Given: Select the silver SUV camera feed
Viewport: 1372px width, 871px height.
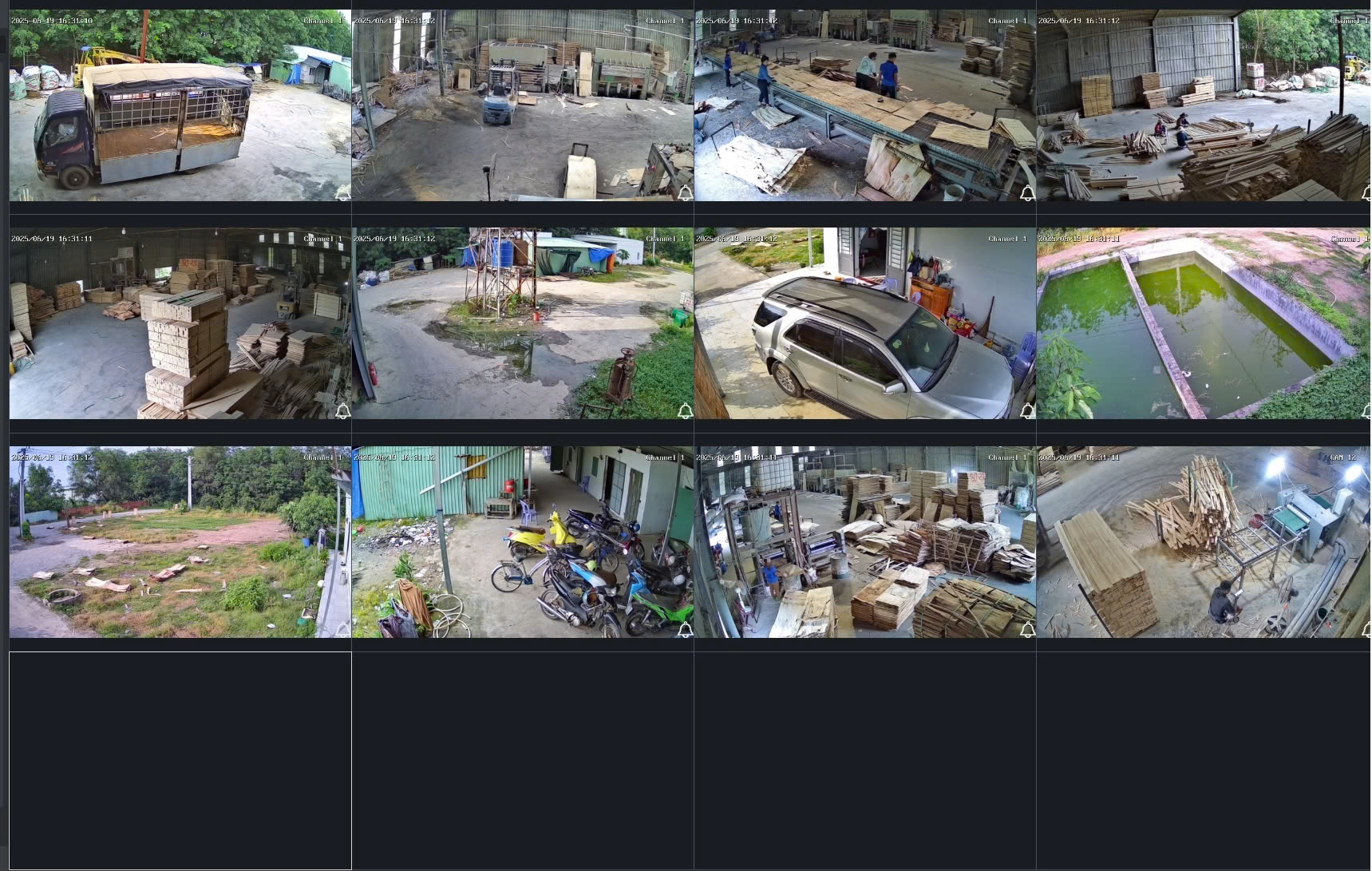Looking at the screenshot, I should (x=864, y=323).
